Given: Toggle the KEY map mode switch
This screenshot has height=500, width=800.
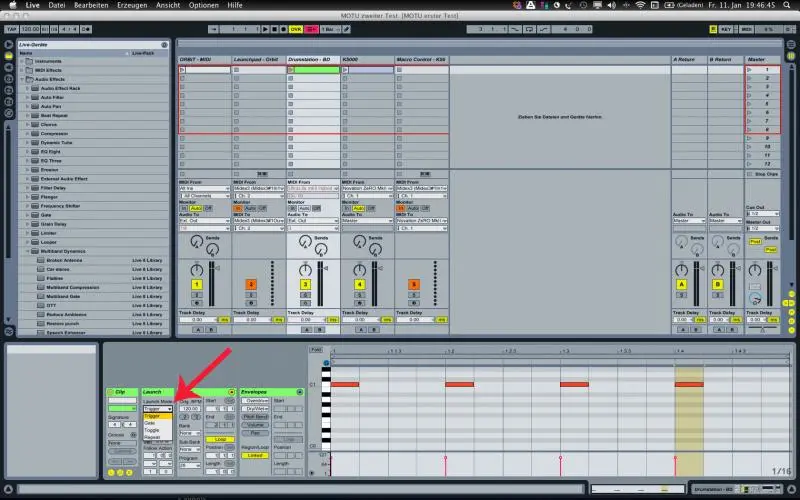Looking at the screenshot, I should [725, 30].
